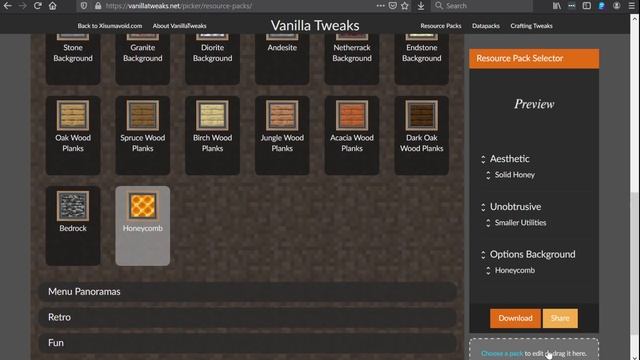Screen dimensions: 640x360
Task: Select the Endstone Background card
Action: pos(422,59)
